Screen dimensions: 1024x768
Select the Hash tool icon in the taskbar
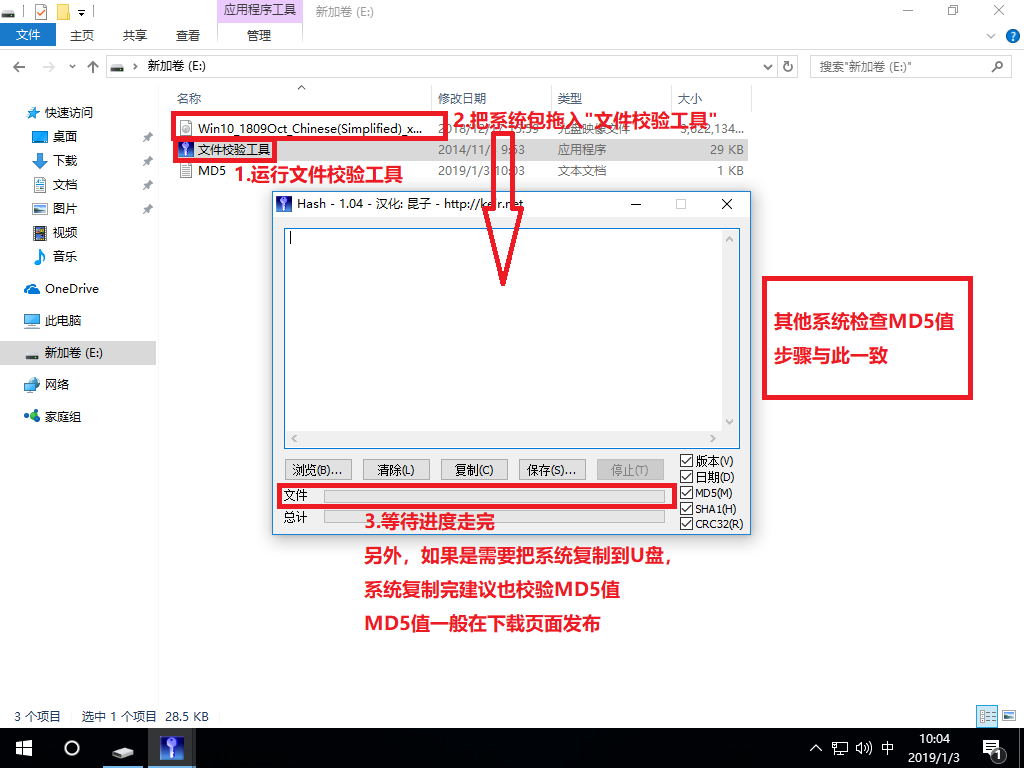[171, 747]
